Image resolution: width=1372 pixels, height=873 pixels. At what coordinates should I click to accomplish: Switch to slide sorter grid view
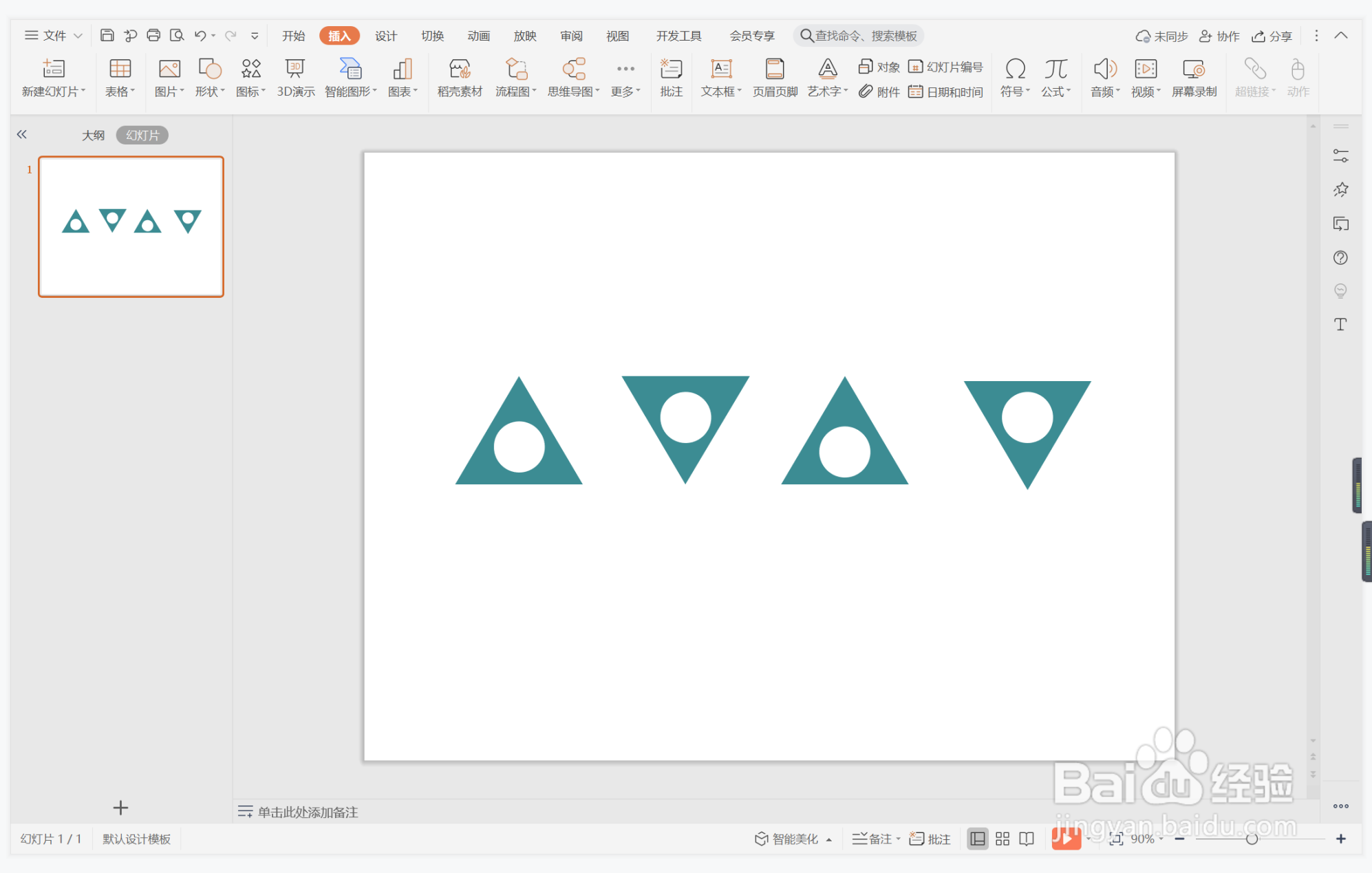coord(1003,839)
